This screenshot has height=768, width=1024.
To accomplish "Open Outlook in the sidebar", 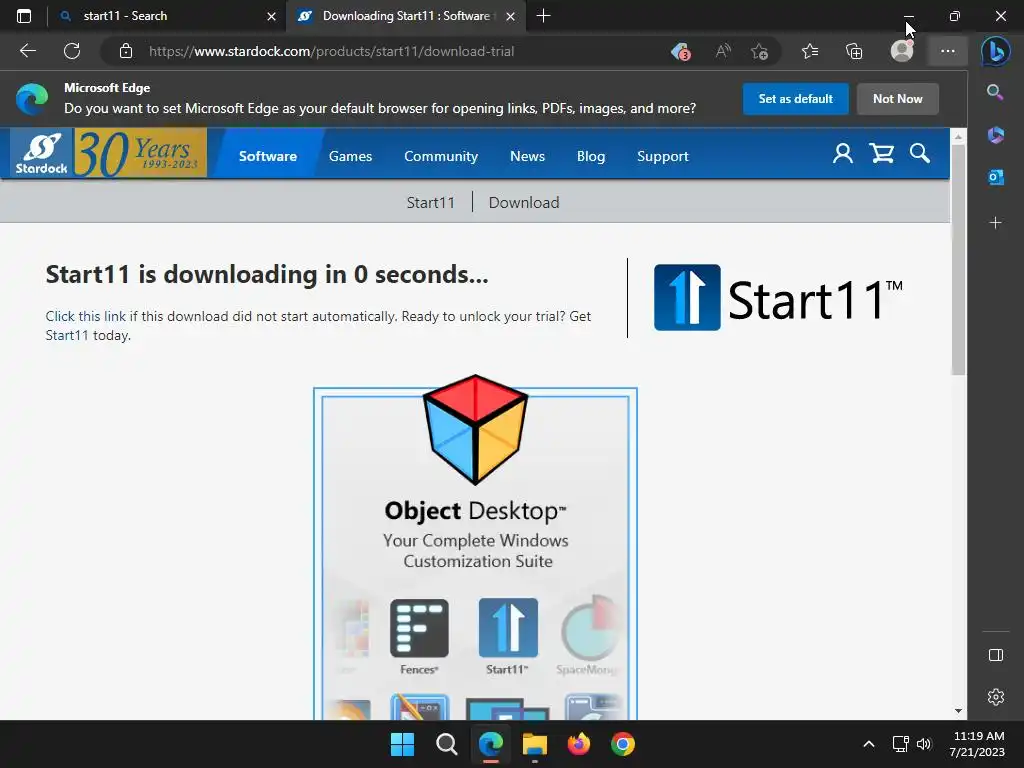I will click(x=995, y=177).
